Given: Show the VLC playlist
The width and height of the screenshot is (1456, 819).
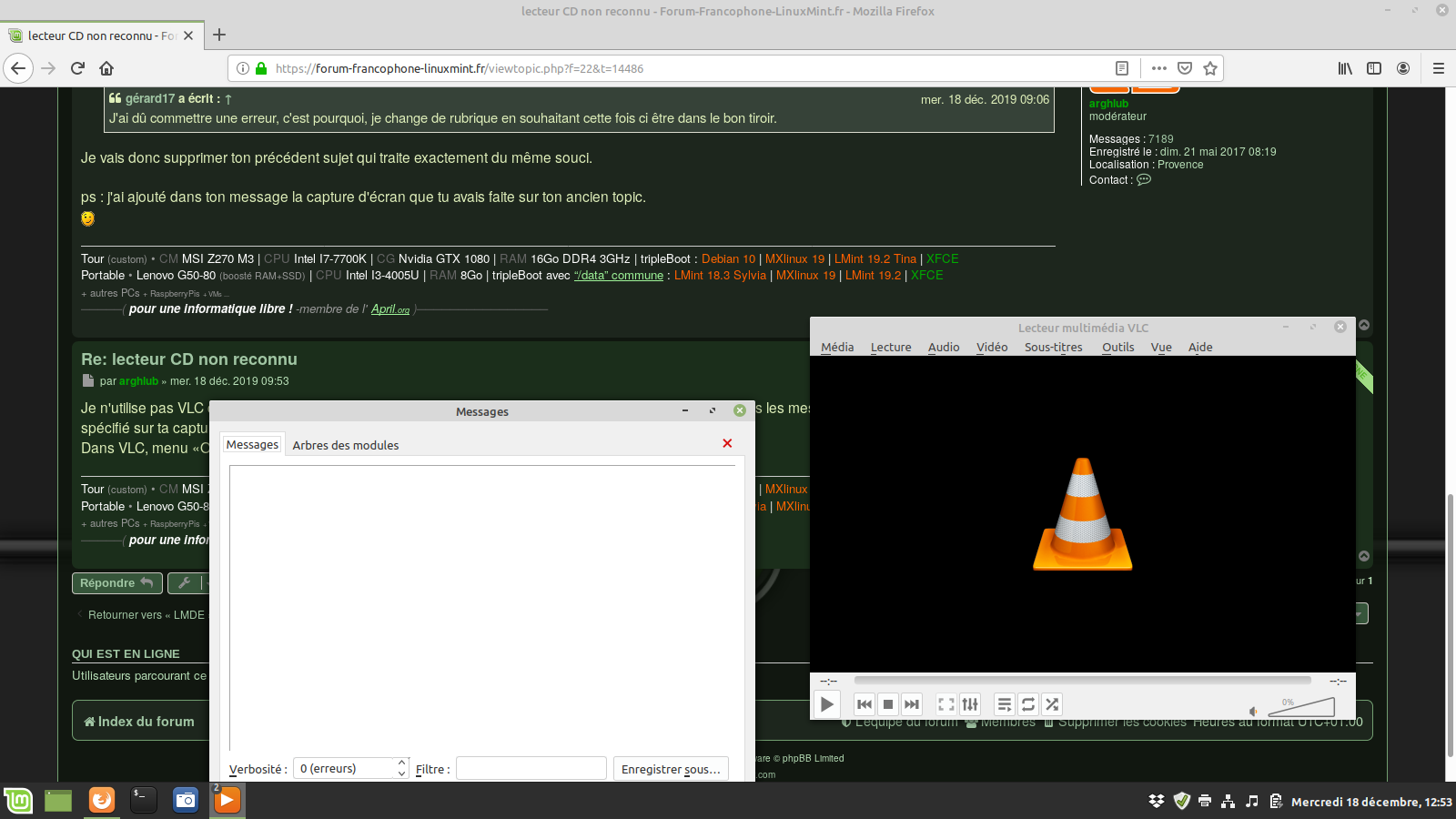Looking at the screenshot, I should tap(1005, 704).
